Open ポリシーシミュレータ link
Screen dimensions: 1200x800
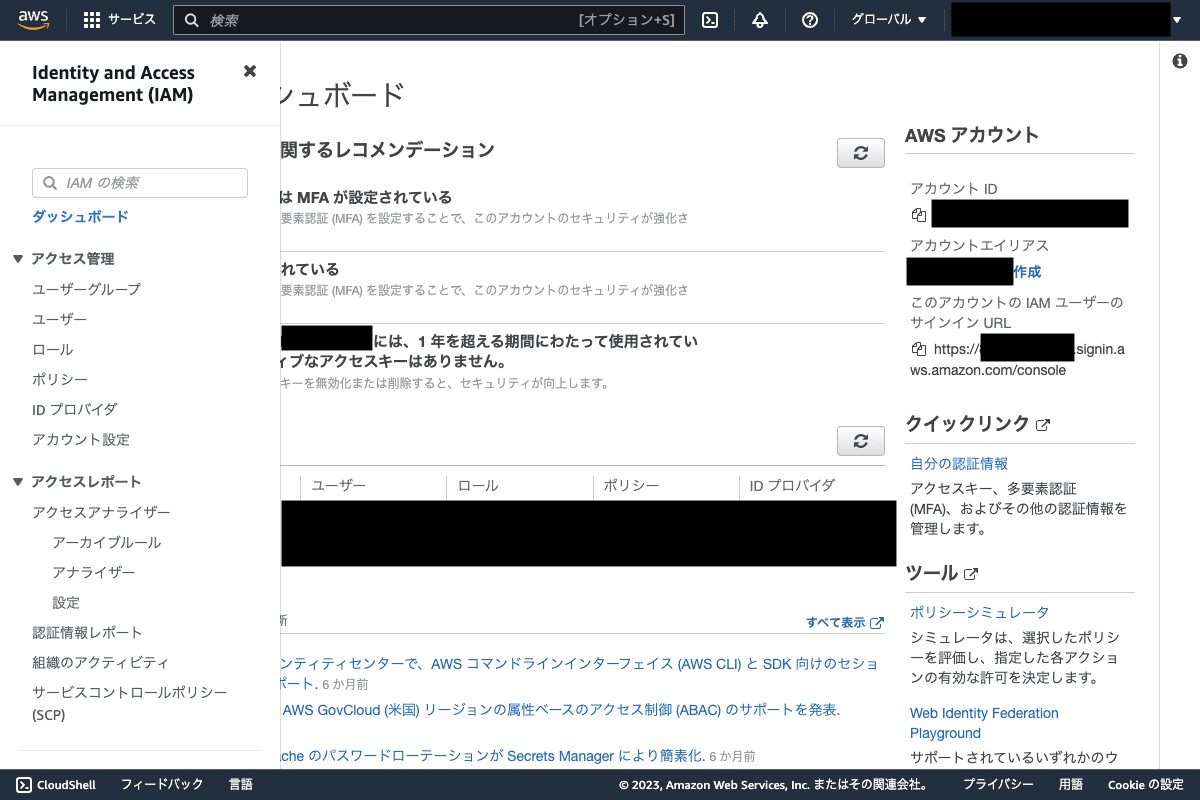(979, 612)
